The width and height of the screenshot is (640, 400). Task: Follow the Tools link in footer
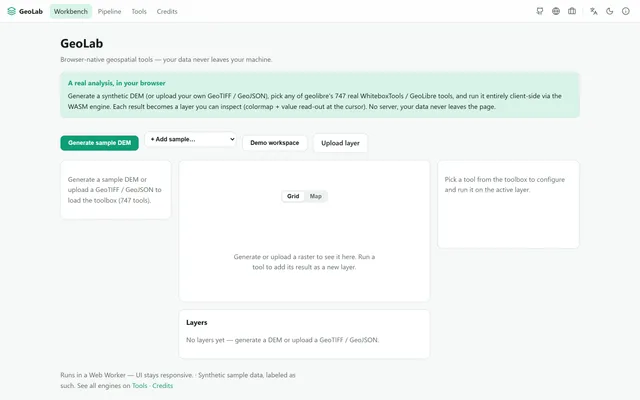[140, 386]
